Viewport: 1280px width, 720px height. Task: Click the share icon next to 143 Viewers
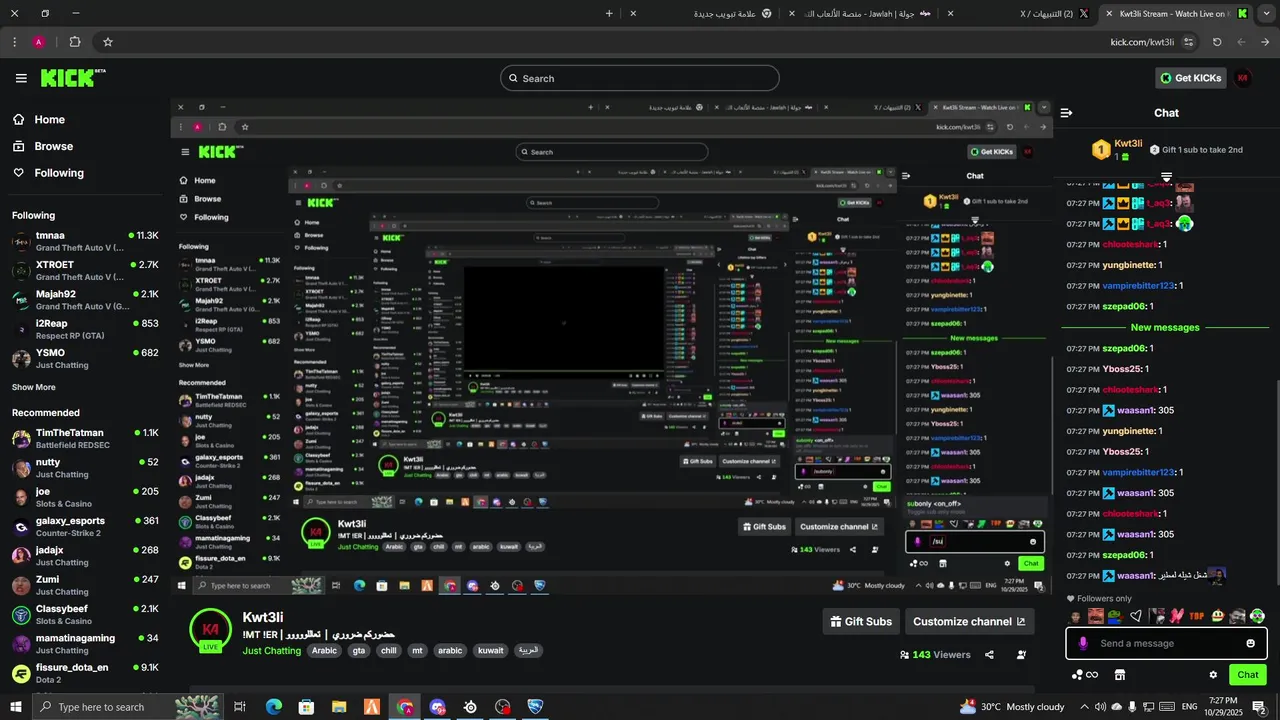coord(989,655)
